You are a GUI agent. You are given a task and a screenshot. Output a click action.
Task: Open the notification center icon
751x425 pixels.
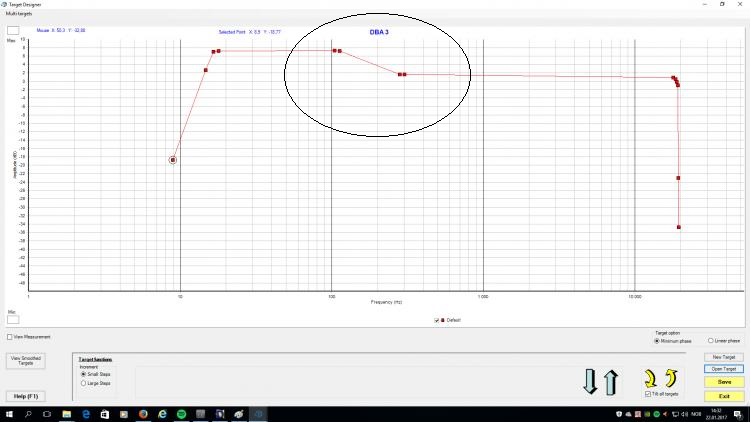click(x=738, y=414)
